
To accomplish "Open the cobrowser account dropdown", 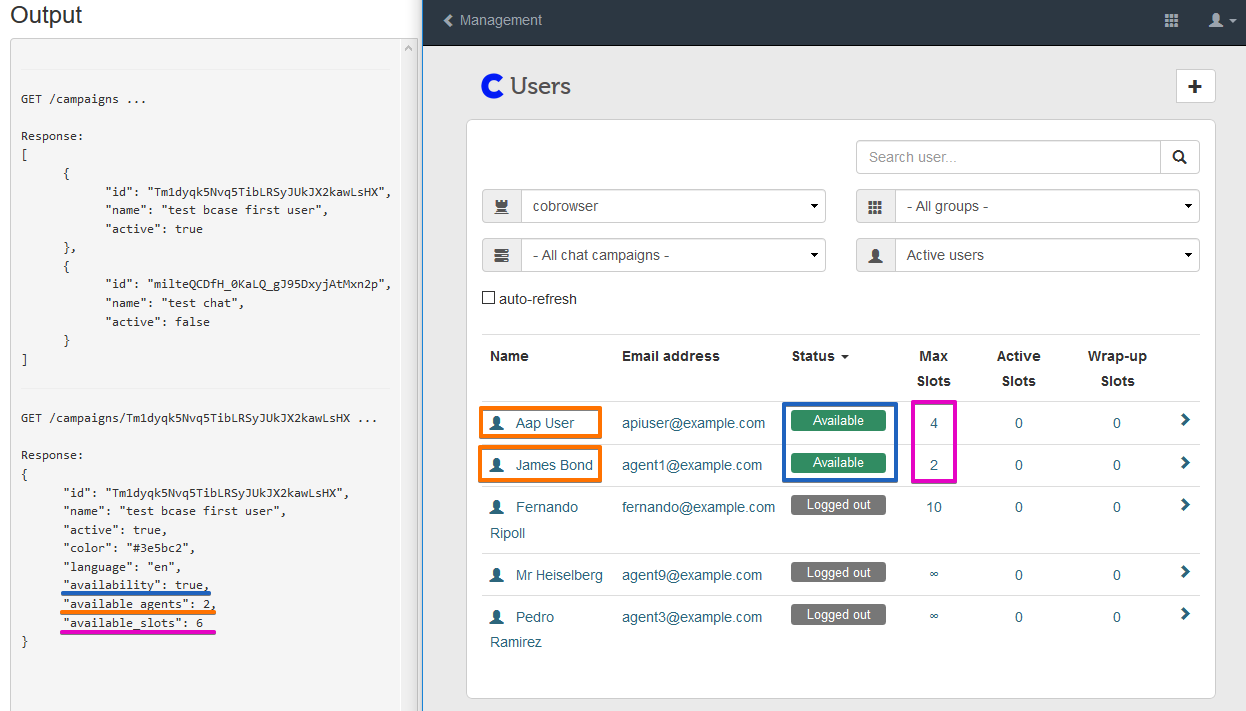I will (x=673, y=206).
